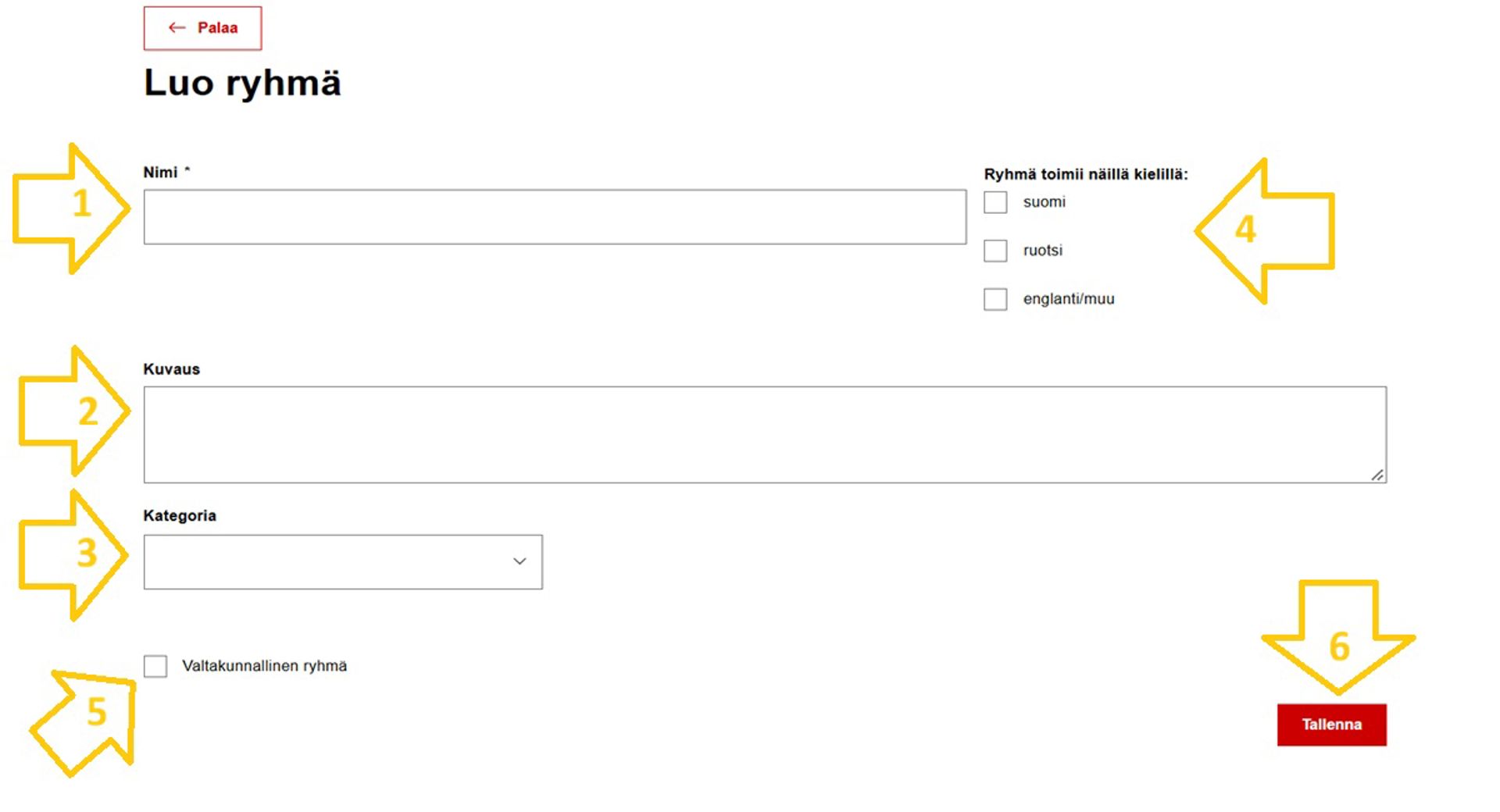Toggle the Valtakunnallinen ryhmä checkbox
Image resolution: width=1500 pixels, height=812 pixels.
point(155,666)
